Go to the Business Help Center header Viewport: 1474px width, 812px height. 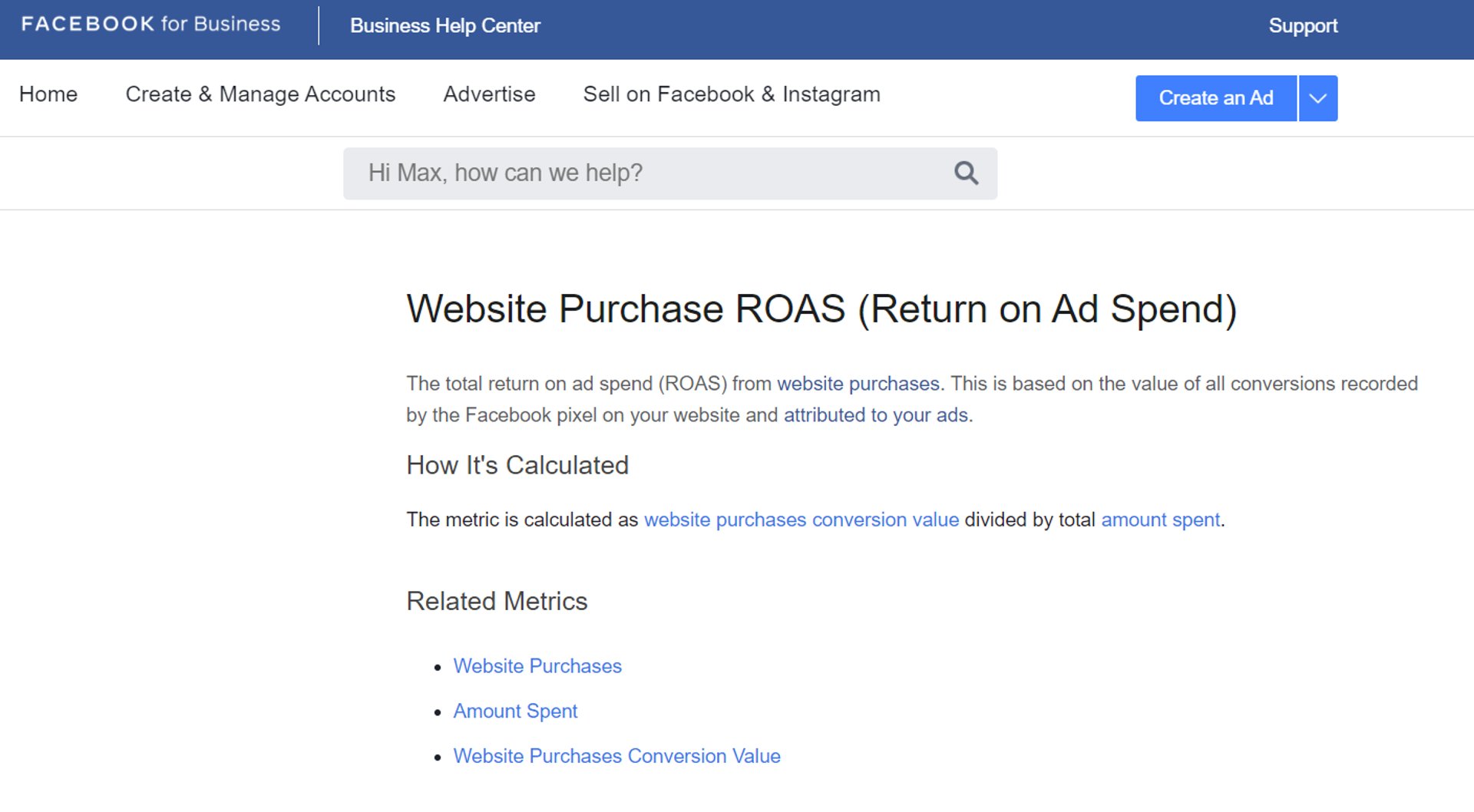coord(445,25)
